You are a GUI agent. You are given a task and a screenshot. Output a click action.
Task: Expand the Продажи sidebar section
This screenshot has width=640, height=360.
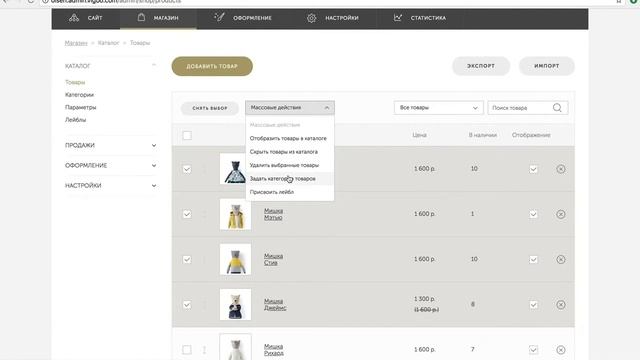[x=111, y=145]
